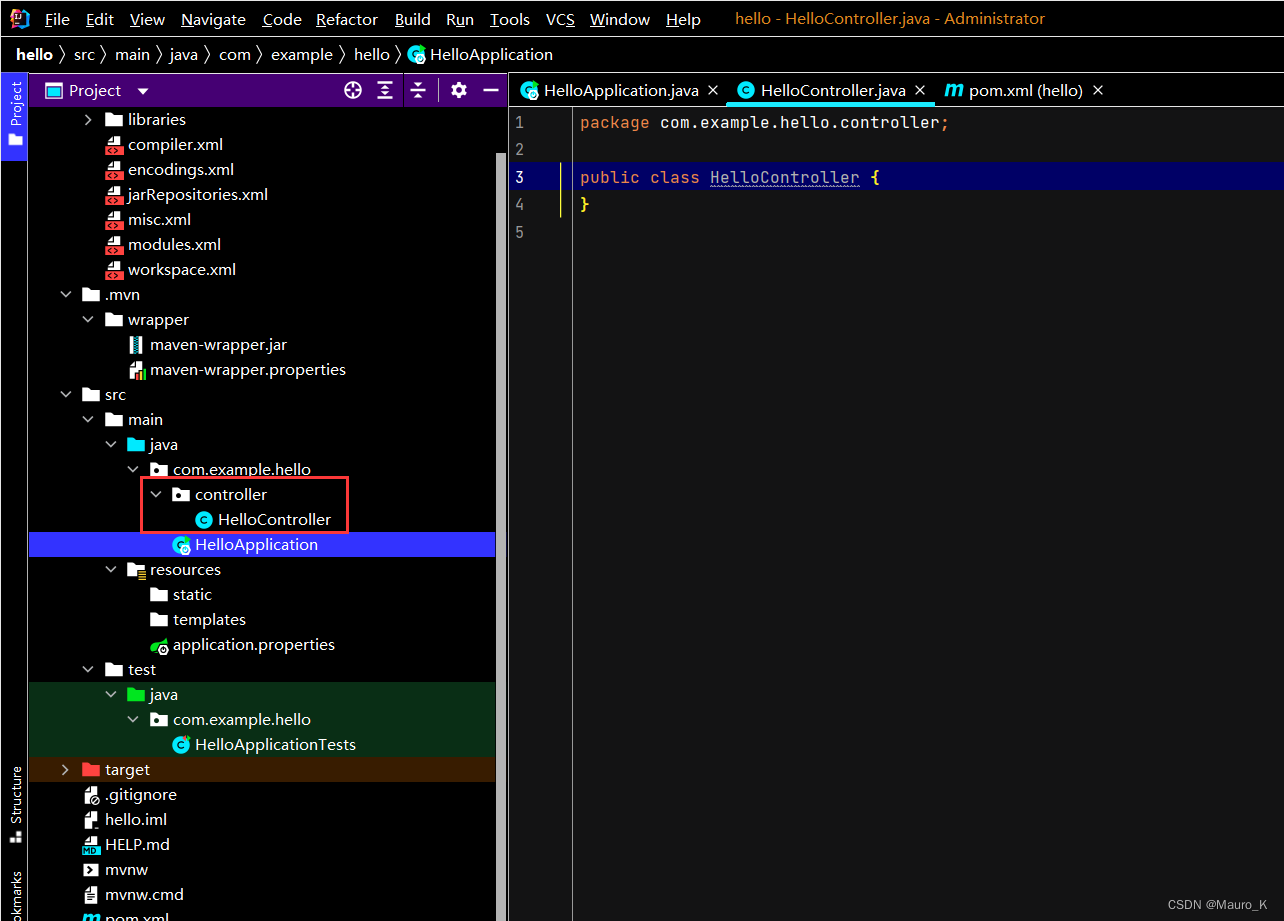Screen dimensions: 1284x921
Task: Open the VCS menu
Action: [x=560, y=19]
